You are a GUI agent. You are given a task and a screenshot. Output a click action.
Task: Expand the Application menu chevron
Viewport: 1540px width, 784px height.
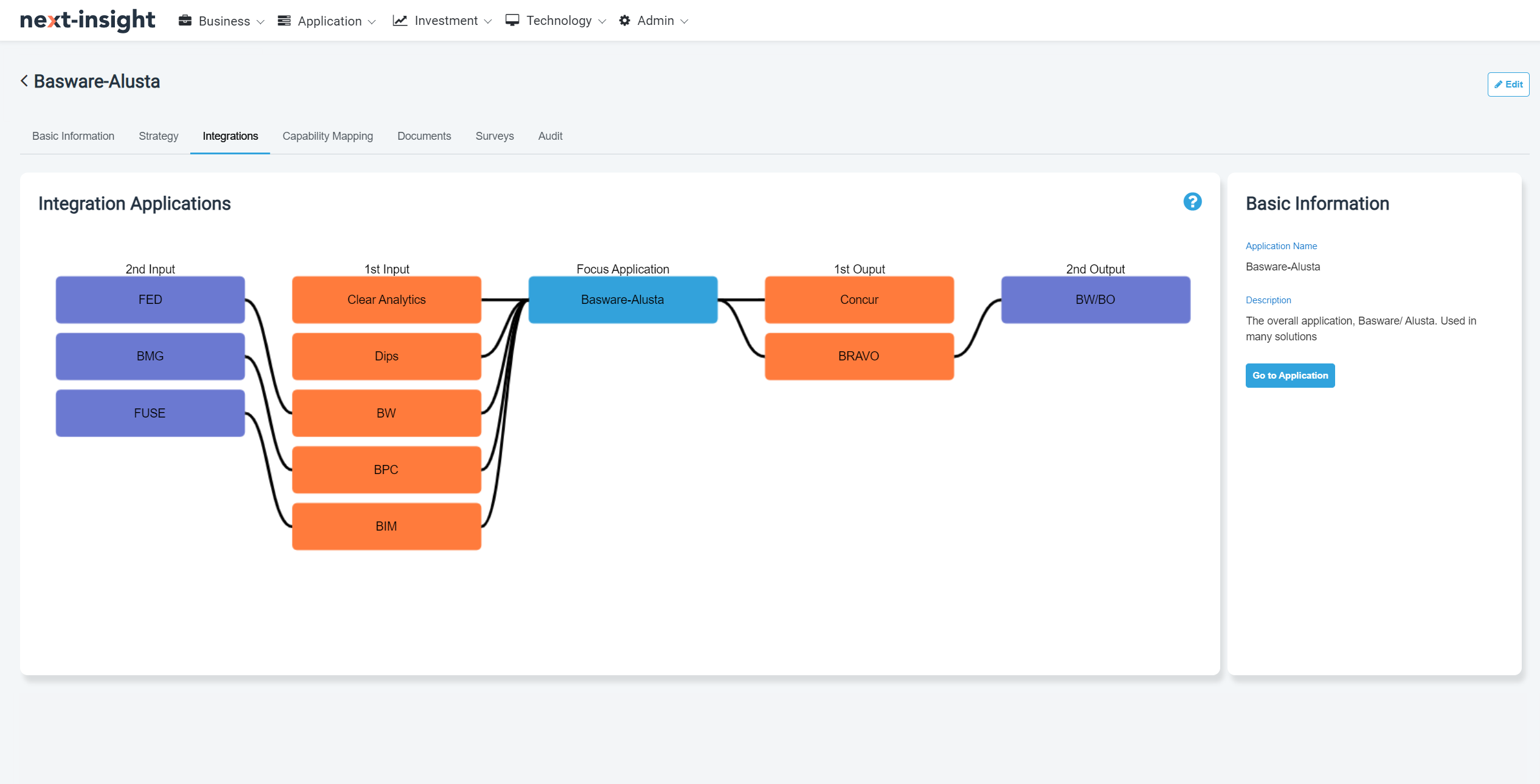pos(372,21)
